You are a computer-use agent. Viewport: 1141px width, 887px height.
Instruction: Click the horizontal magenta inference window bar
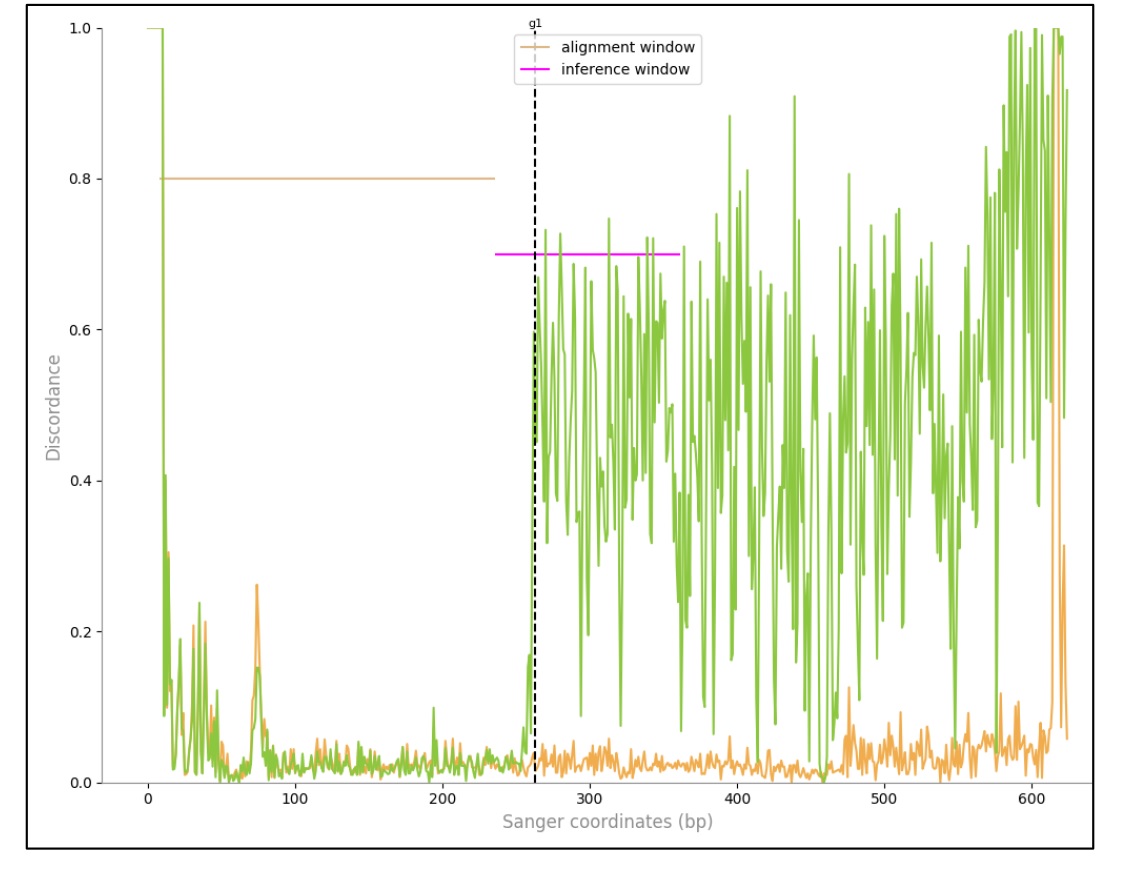(587, 254)
